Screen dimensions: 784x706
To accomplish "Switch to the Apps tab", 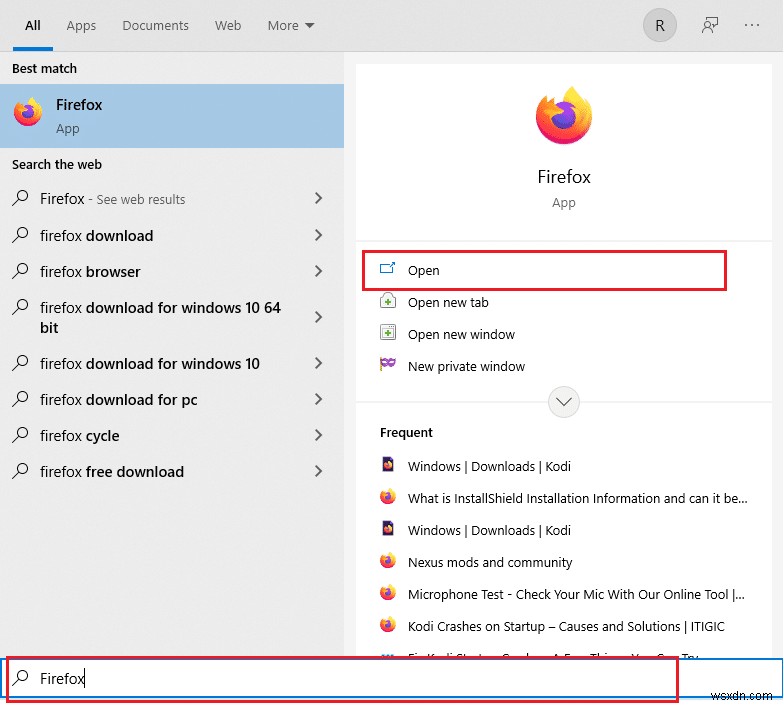I will click(x=81, y=26).
